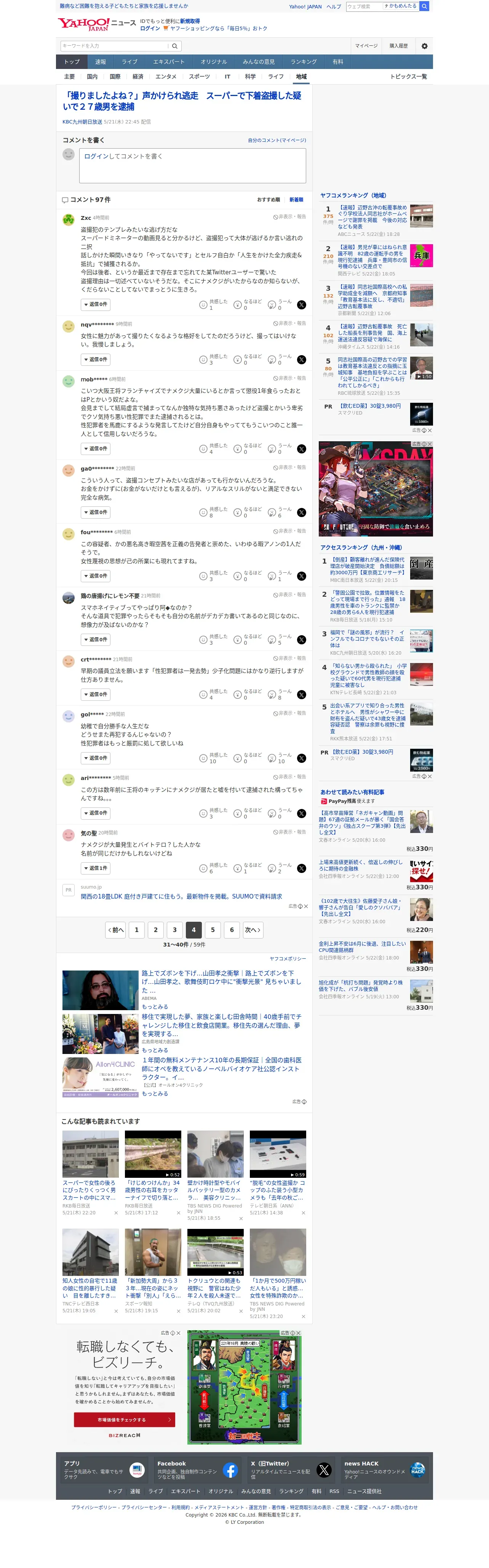489x1568 pixels.
Task: Click the 次へ pagination button
Action: tap(252, 930)
